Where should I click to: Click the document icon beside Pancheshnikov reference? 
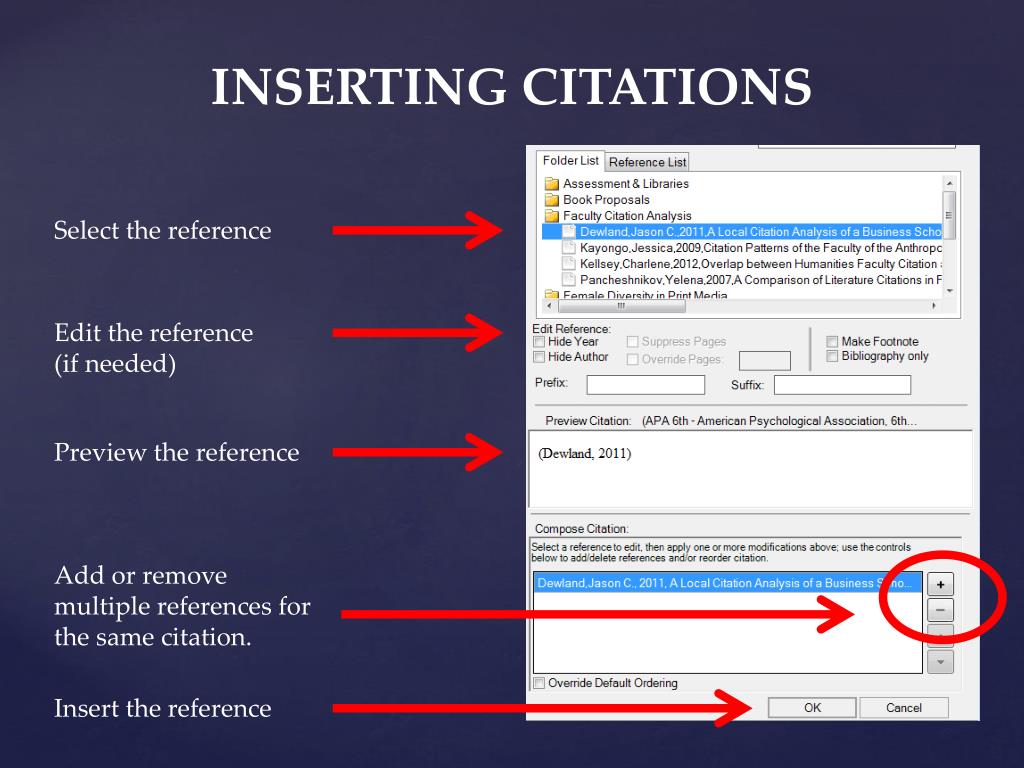click(x=569, y=280)
